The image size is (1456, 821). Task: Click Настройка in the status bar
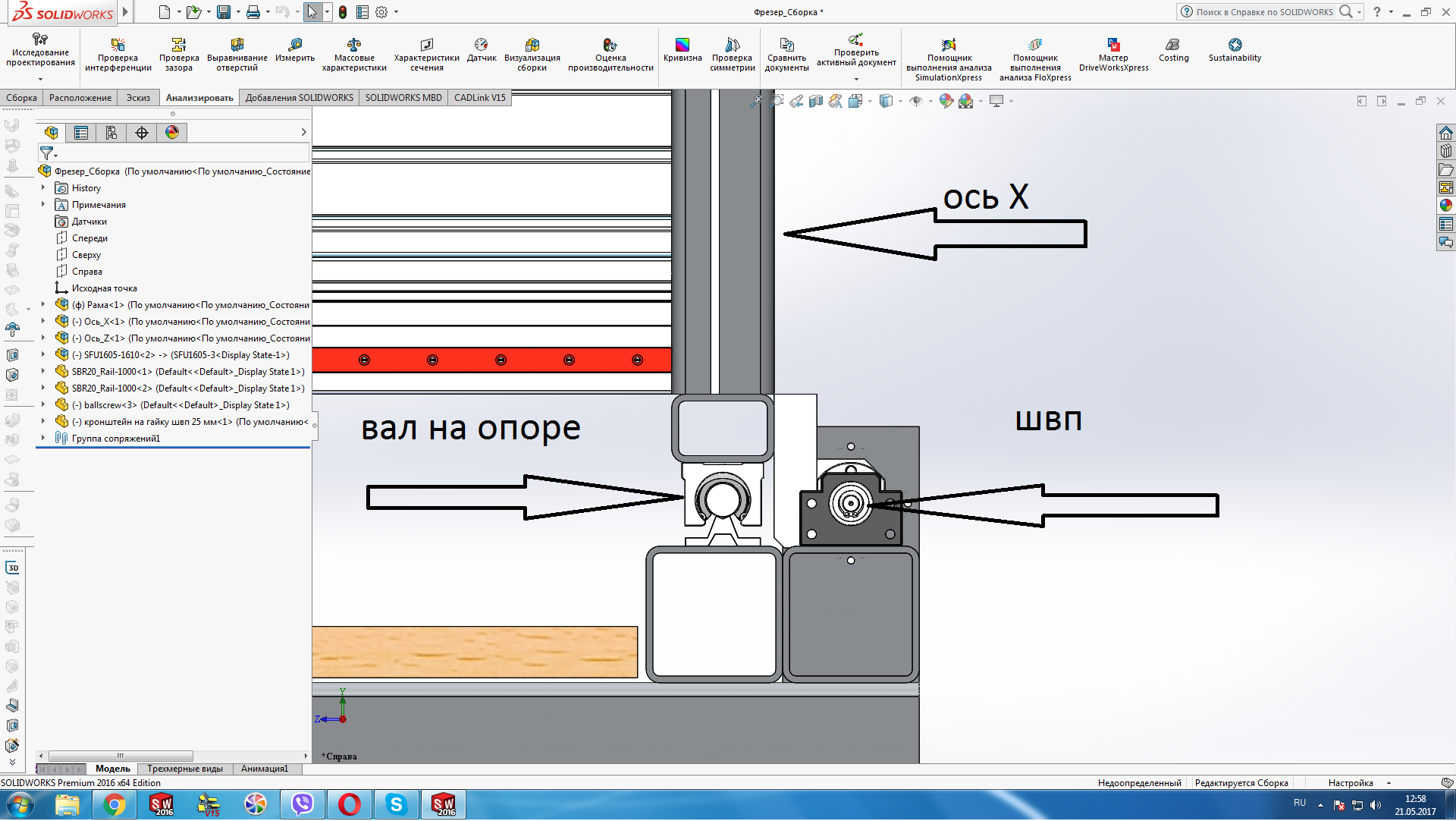click(1350, 783)
